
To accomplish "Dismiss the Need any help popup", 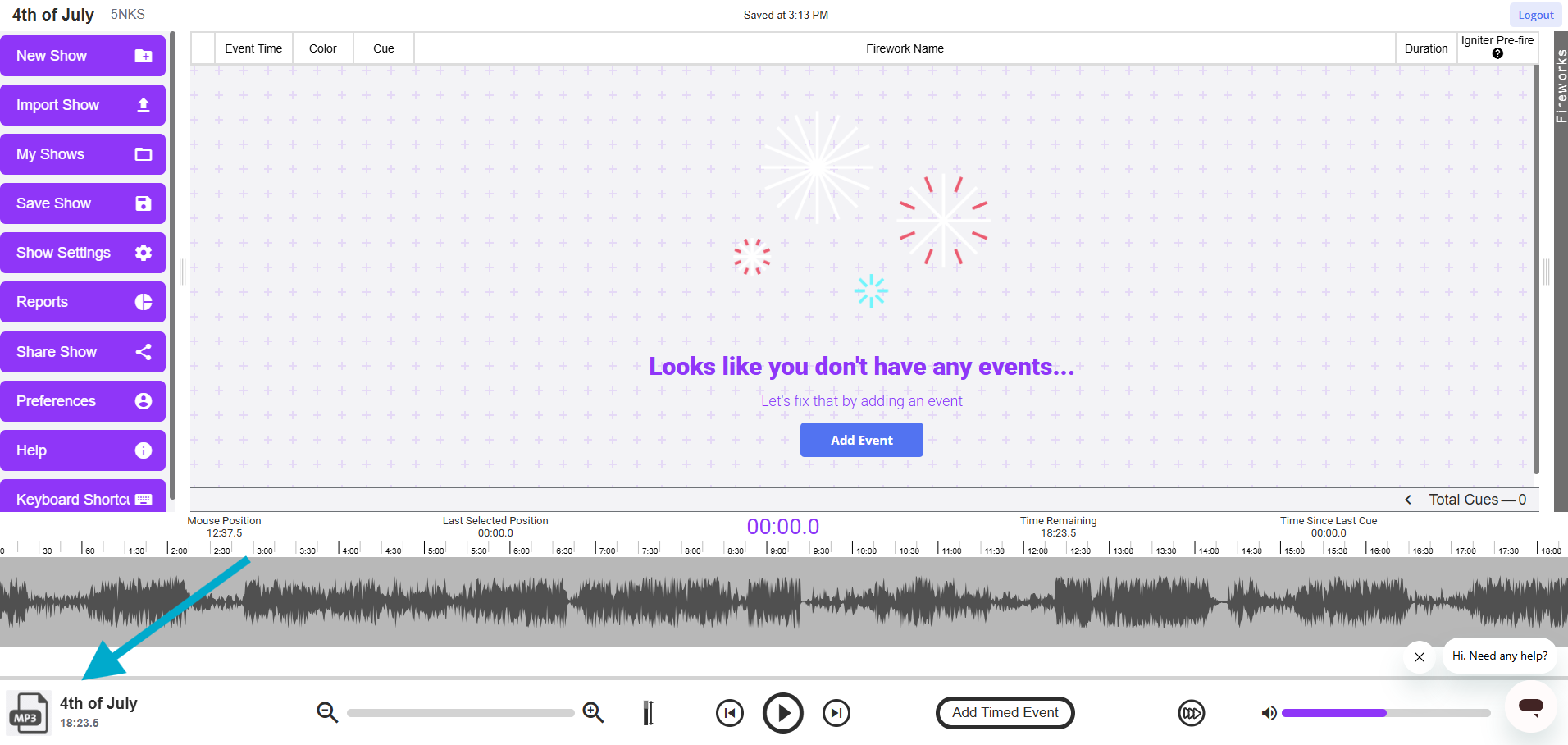I will 1419,656.
